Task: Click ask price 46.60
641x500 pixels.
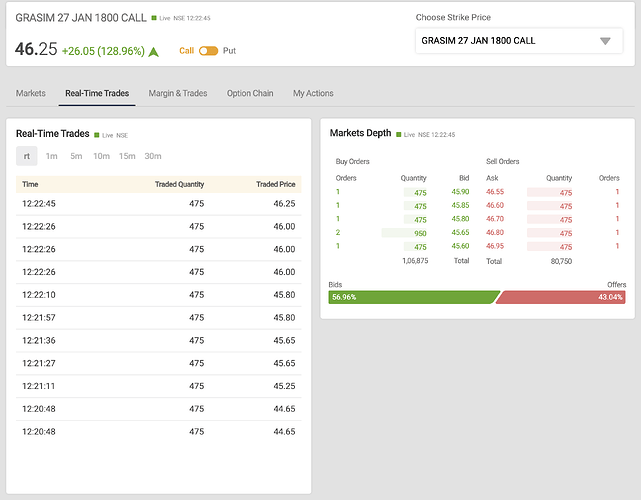Action: (x=495, y=205)
